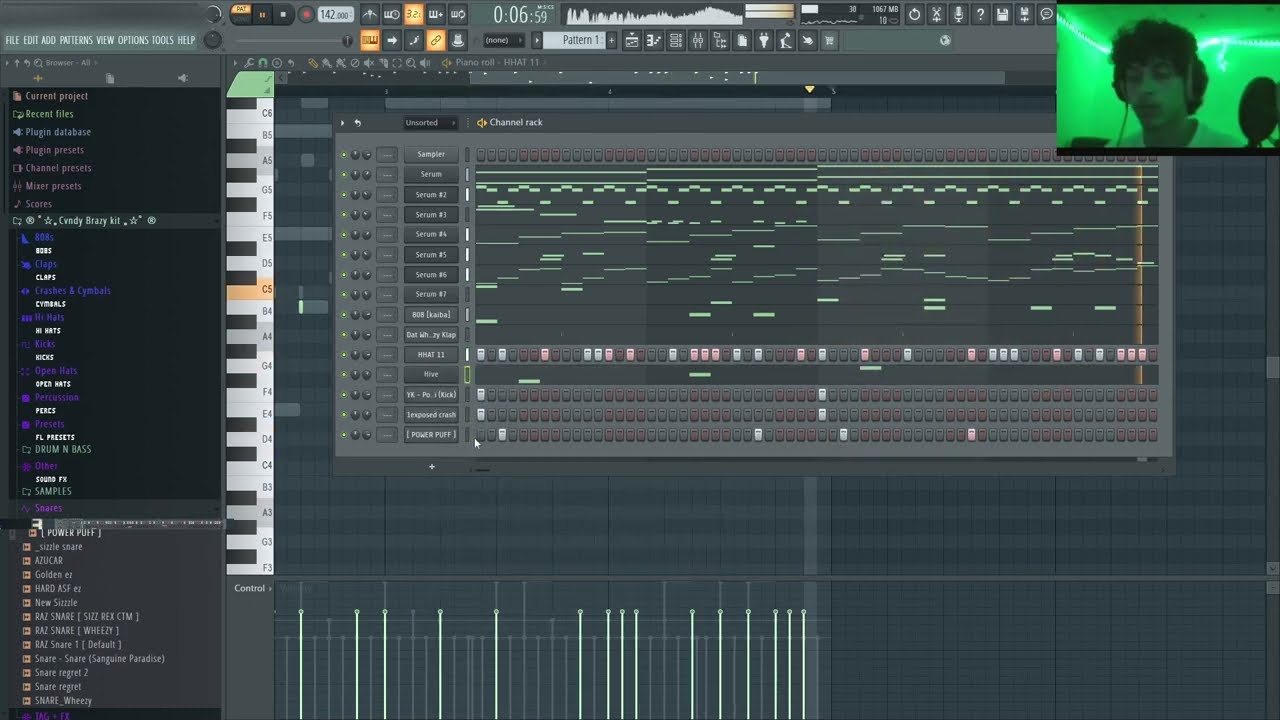Open the mixer window icon
The image size is (1280, 720).
click(698, 40)
